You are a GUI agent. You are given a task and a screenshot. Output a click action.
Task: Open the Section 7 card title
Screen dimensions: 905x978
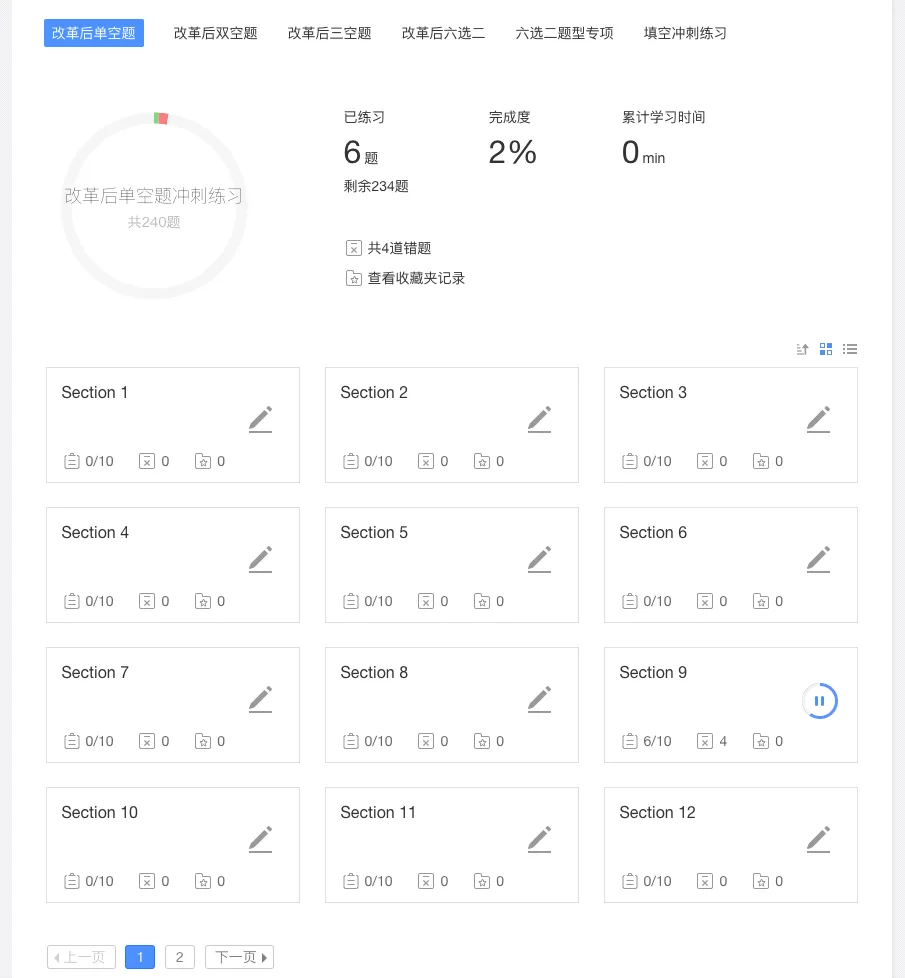[x=95, y=672]
